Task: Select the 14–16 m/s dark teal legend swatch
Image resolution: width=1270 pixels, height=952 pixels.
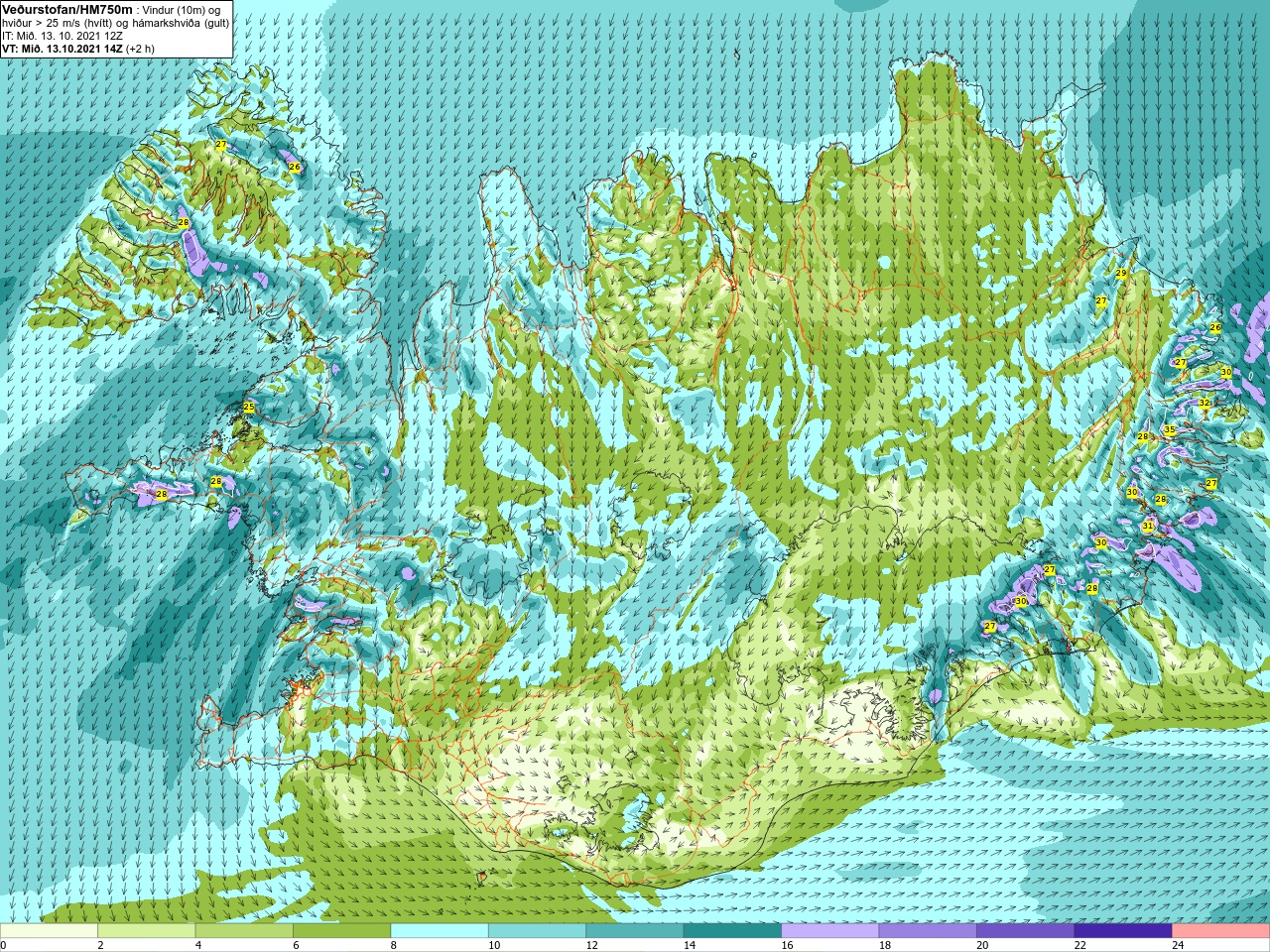Action: [732, 931]
